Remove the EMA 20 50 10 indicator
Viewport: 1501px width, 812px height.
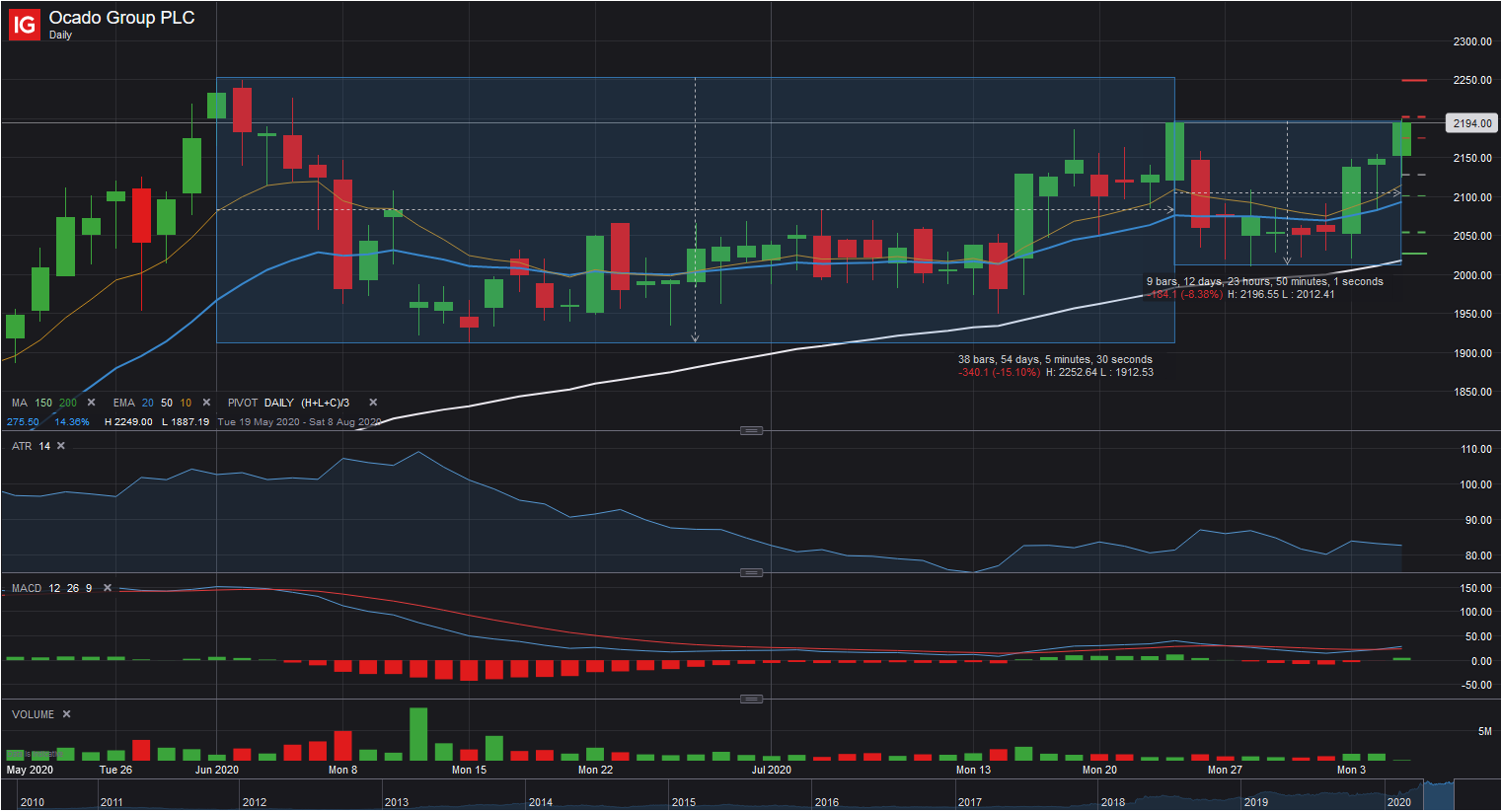(x=206, y=403)
